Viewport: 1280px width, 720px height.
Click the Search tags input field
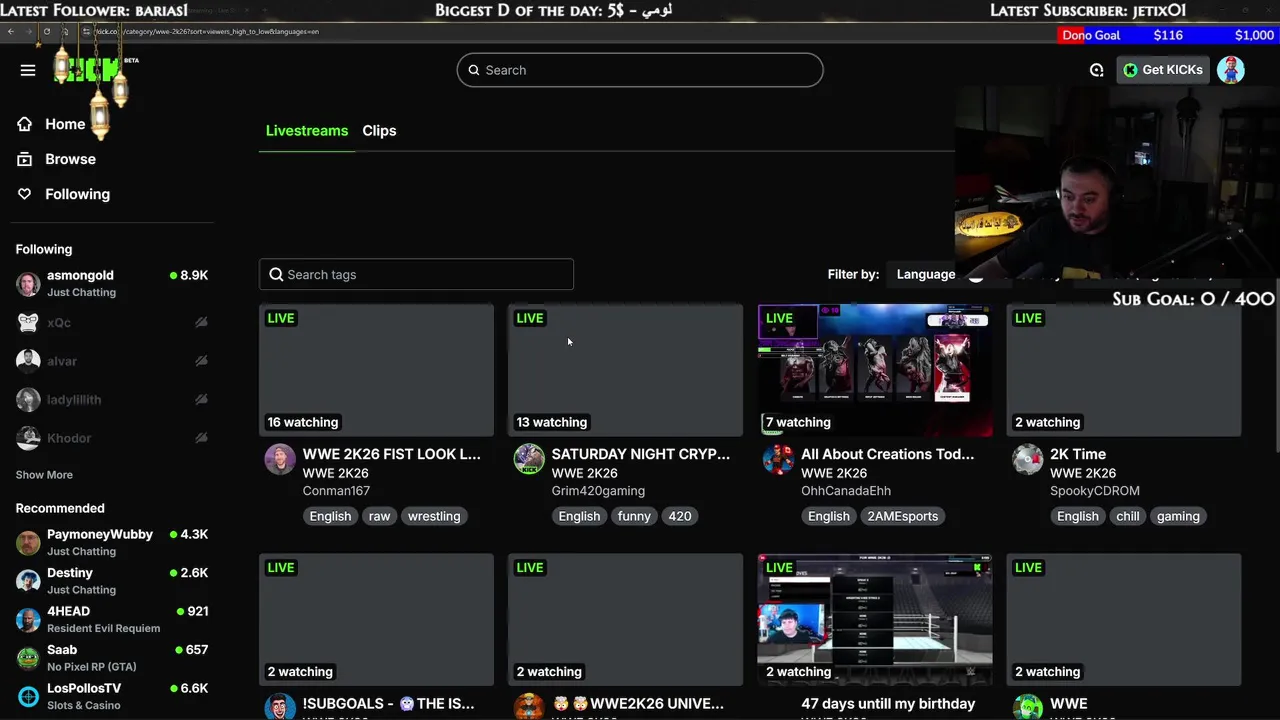coord(416,275)
